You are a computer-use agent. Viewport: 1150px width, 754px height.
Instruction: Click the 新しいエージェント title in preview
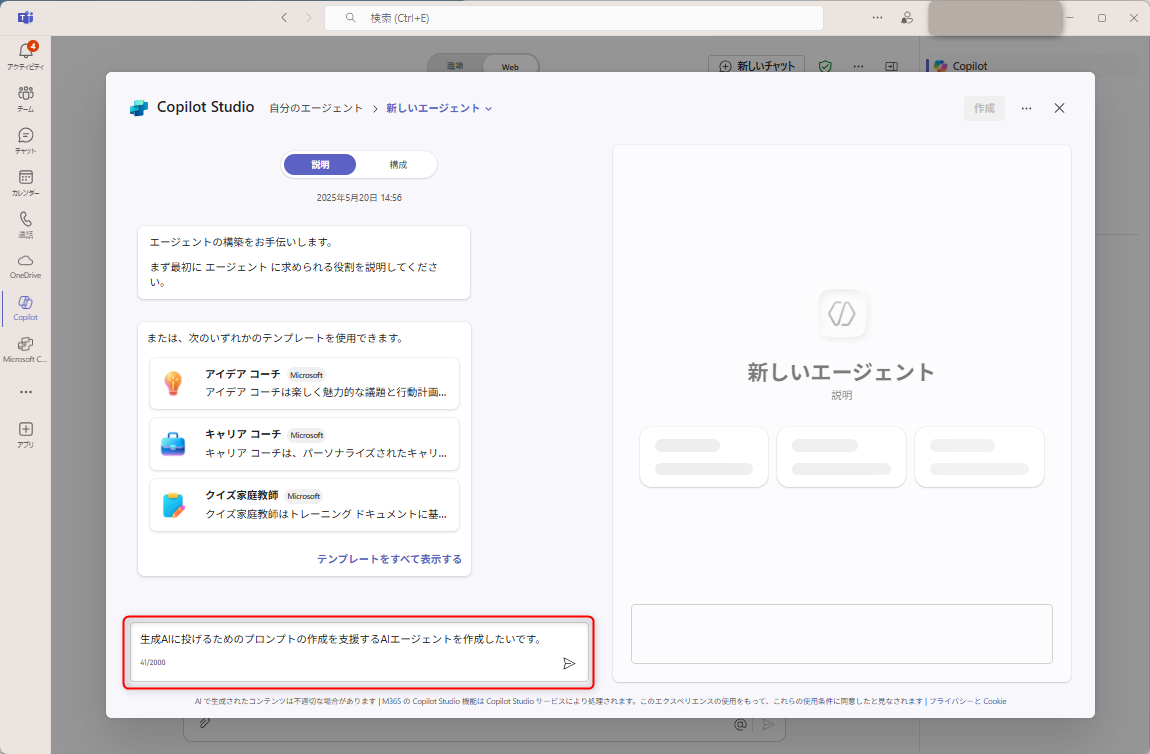[841, 372]
